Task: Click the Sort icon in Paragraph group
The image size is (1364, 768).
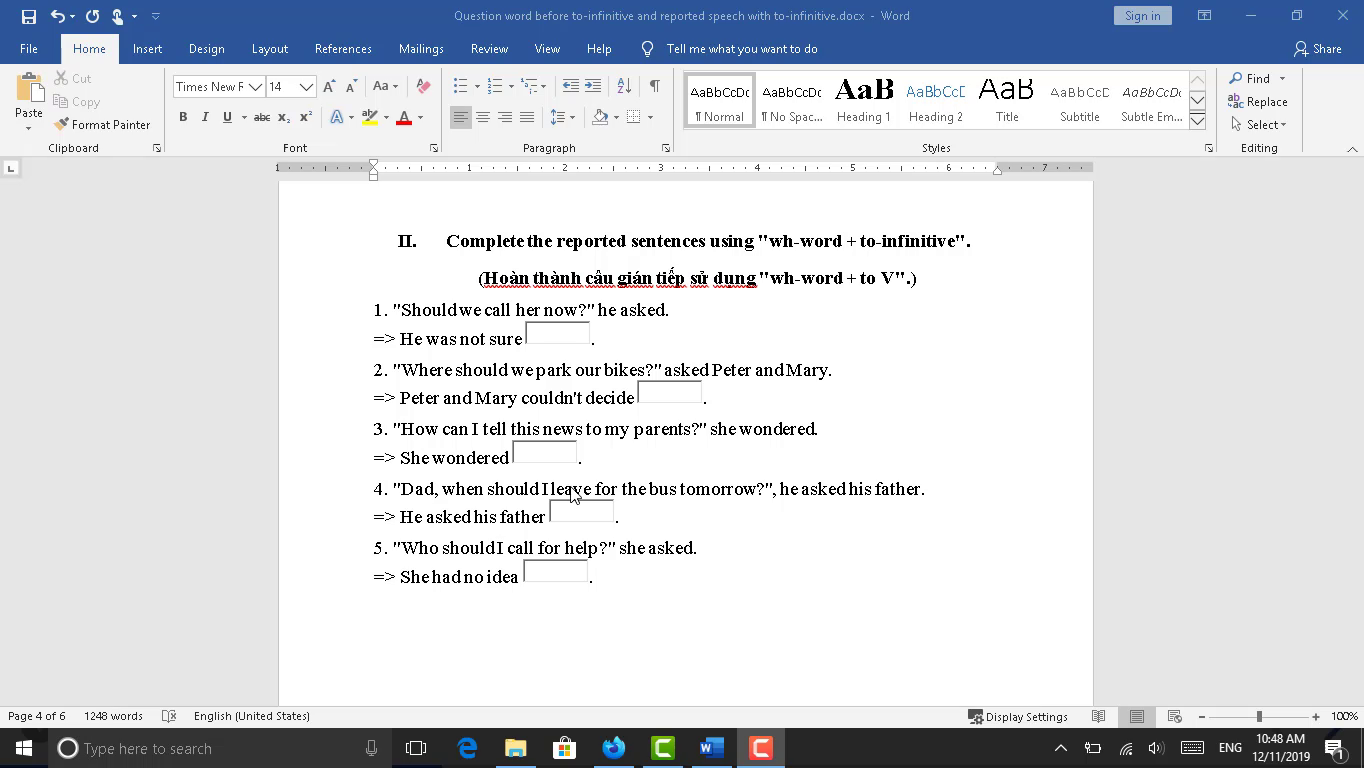Action: point(624,87)
